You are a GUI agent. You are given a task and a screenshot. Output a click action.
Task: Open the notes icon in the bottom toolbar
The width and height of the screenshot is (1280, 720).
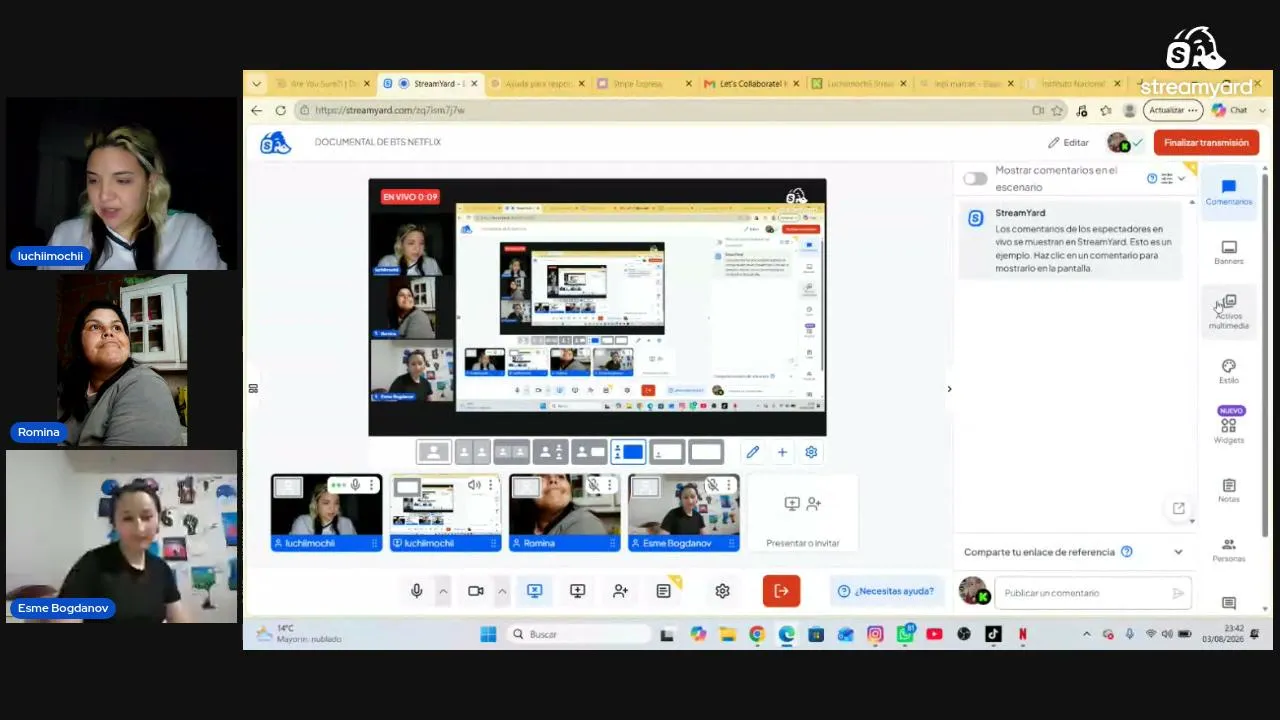tap(663, 591)
